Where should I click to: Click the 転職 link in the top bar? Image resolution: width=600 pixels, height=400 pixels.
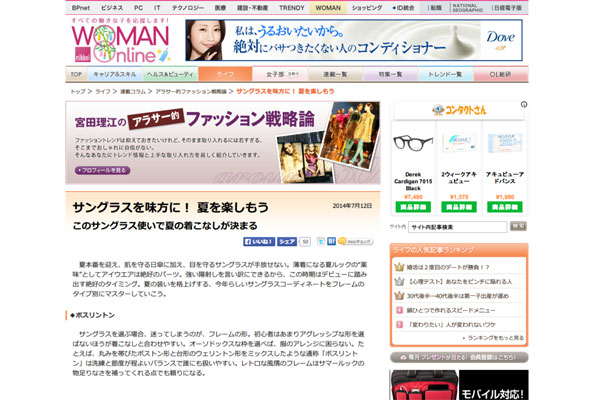tap(435, 8)
